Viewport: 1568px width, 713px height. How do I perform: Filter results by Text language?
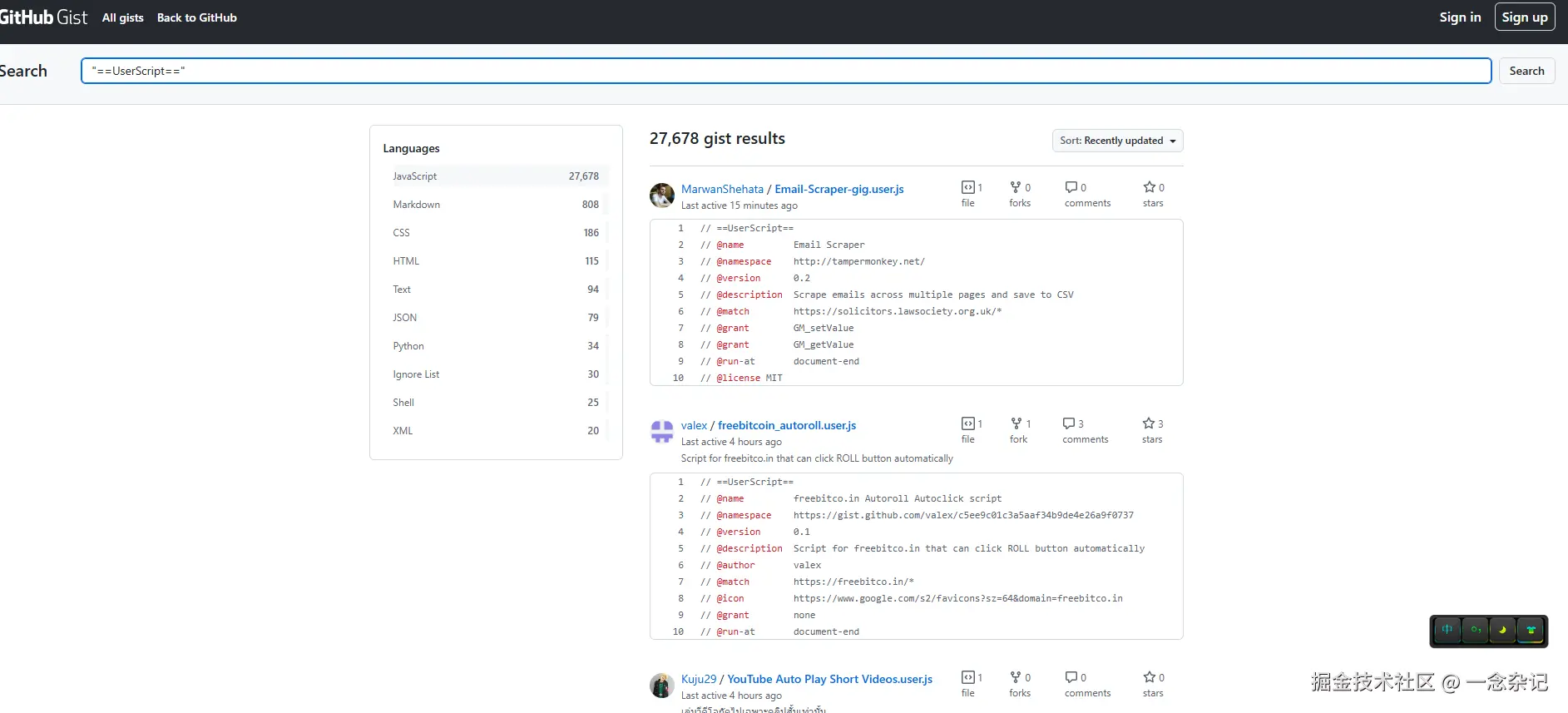click(x=496, y=290)
